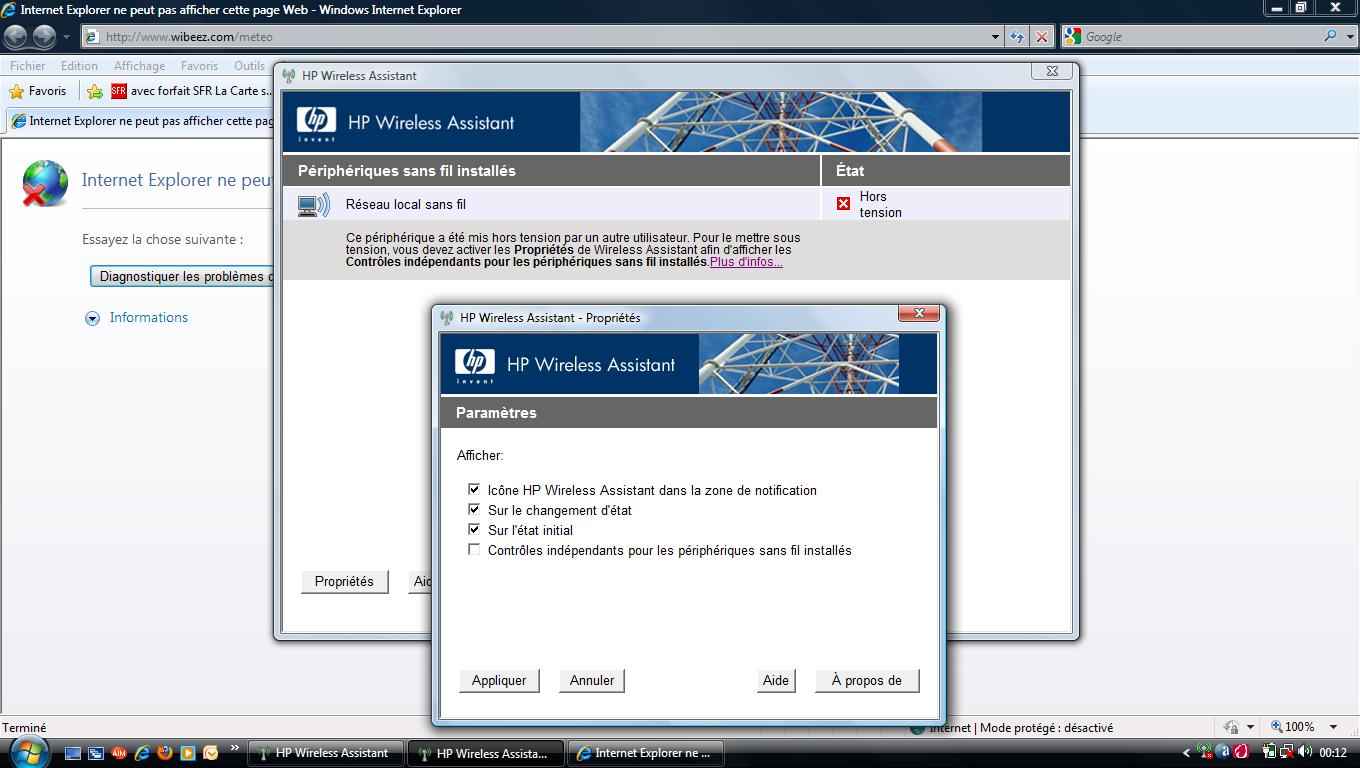This screenshot has width=1360, height=768.
Task: Click the Google search magnifier icon
Action: pos(1330,36)
